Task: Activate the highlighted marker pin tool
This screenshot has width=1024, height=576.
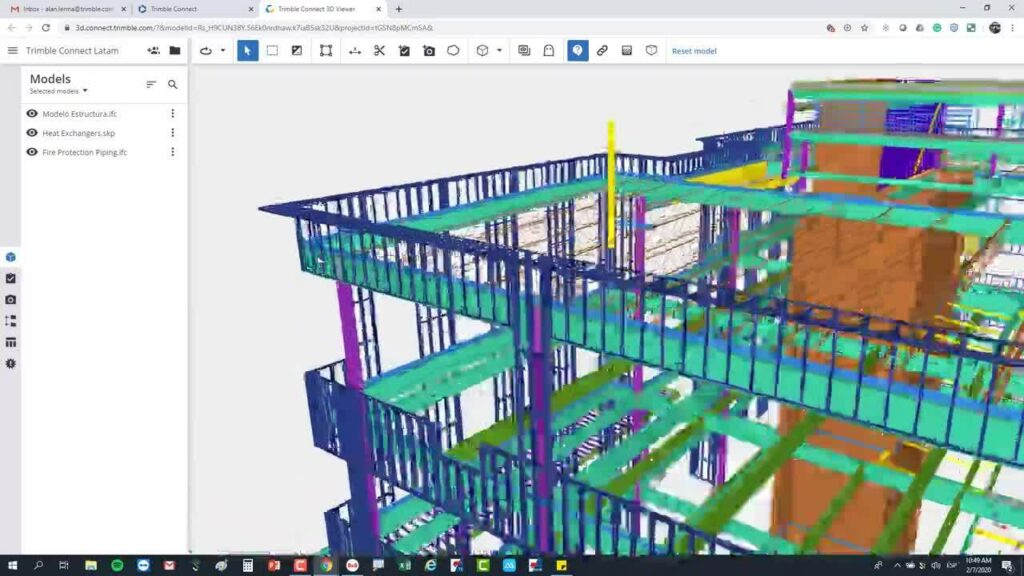Action: [579, 51]
